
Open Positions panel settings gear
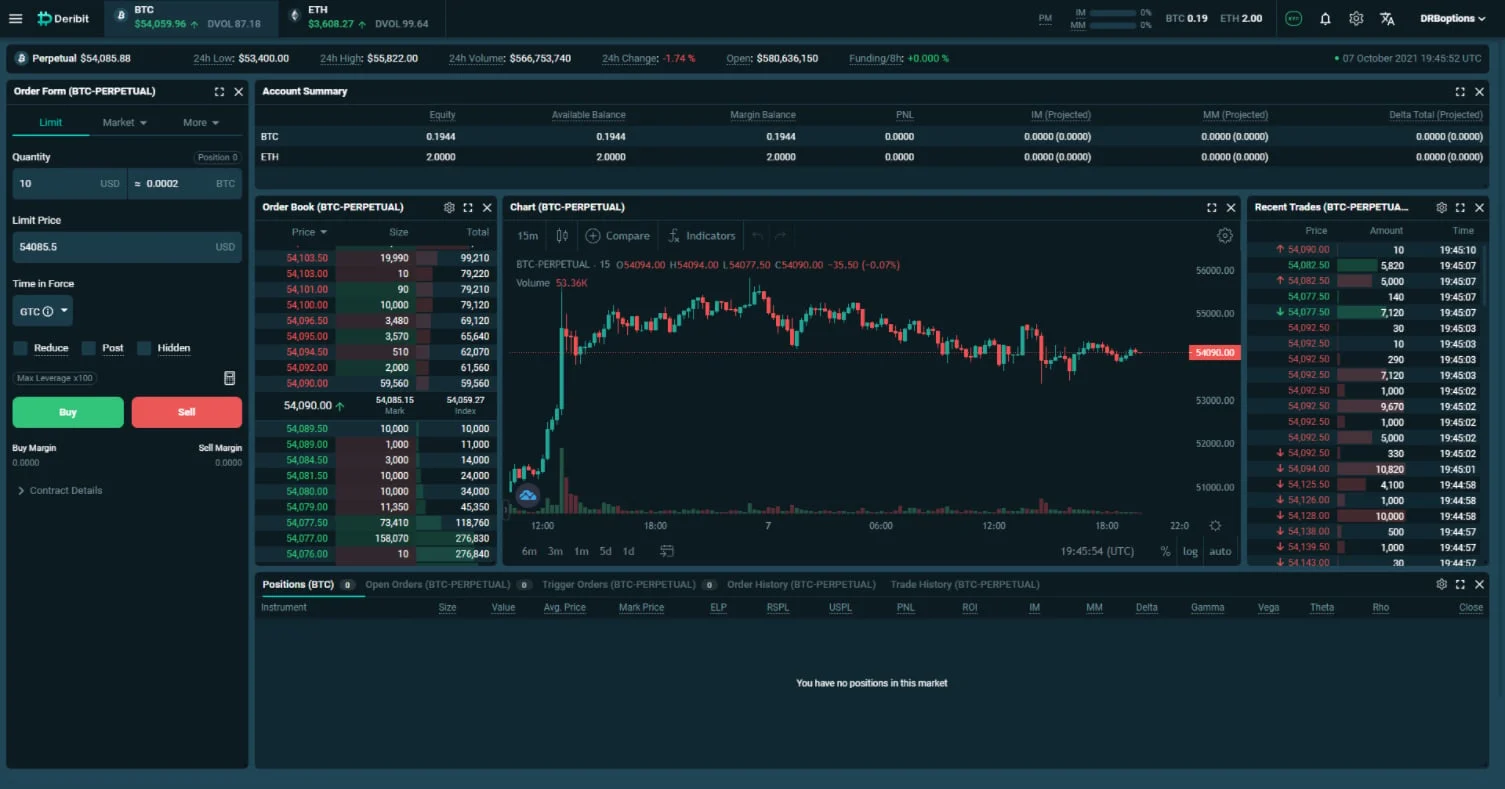[1441, 584]
